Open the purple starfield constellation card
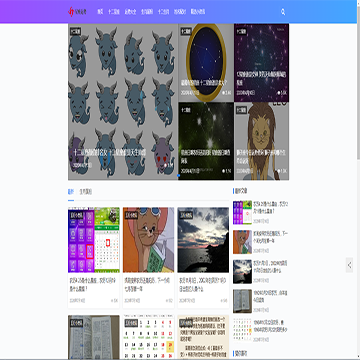The width and height of the screenshot is (360, 360). pyautogui.click(x=262, y=63)
